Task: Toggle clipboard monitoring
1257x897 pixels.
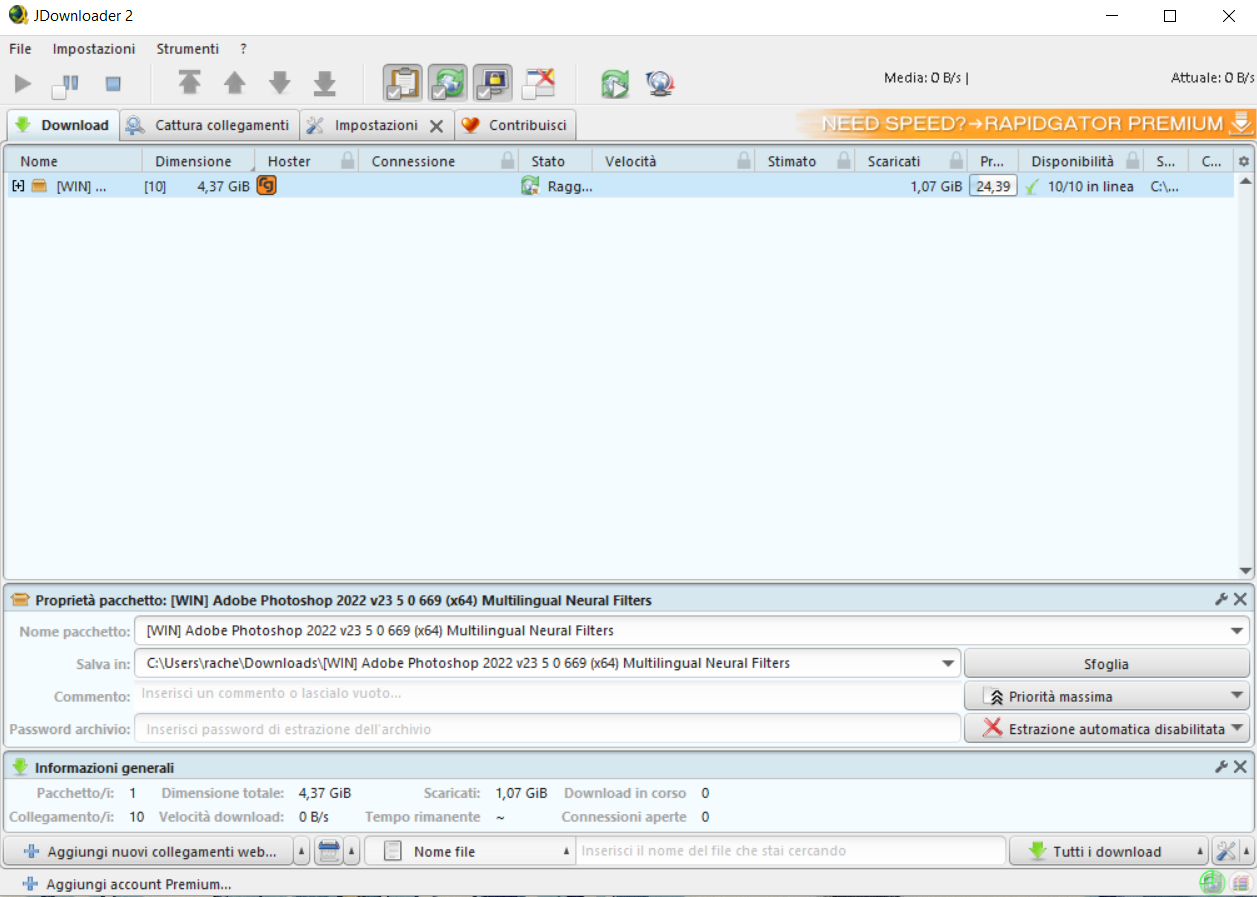Action: point(403,83)
